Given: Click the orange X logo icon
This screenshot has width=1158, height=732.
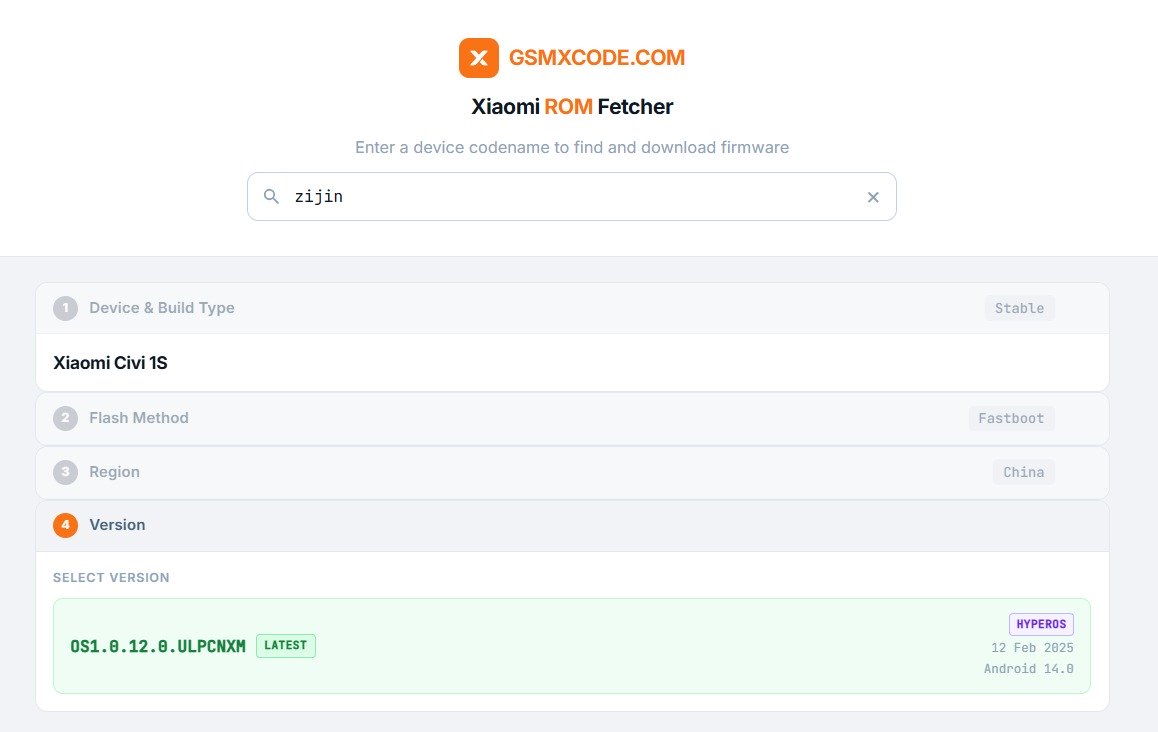Looking at the screenshot, I should [x=479, y=58].
